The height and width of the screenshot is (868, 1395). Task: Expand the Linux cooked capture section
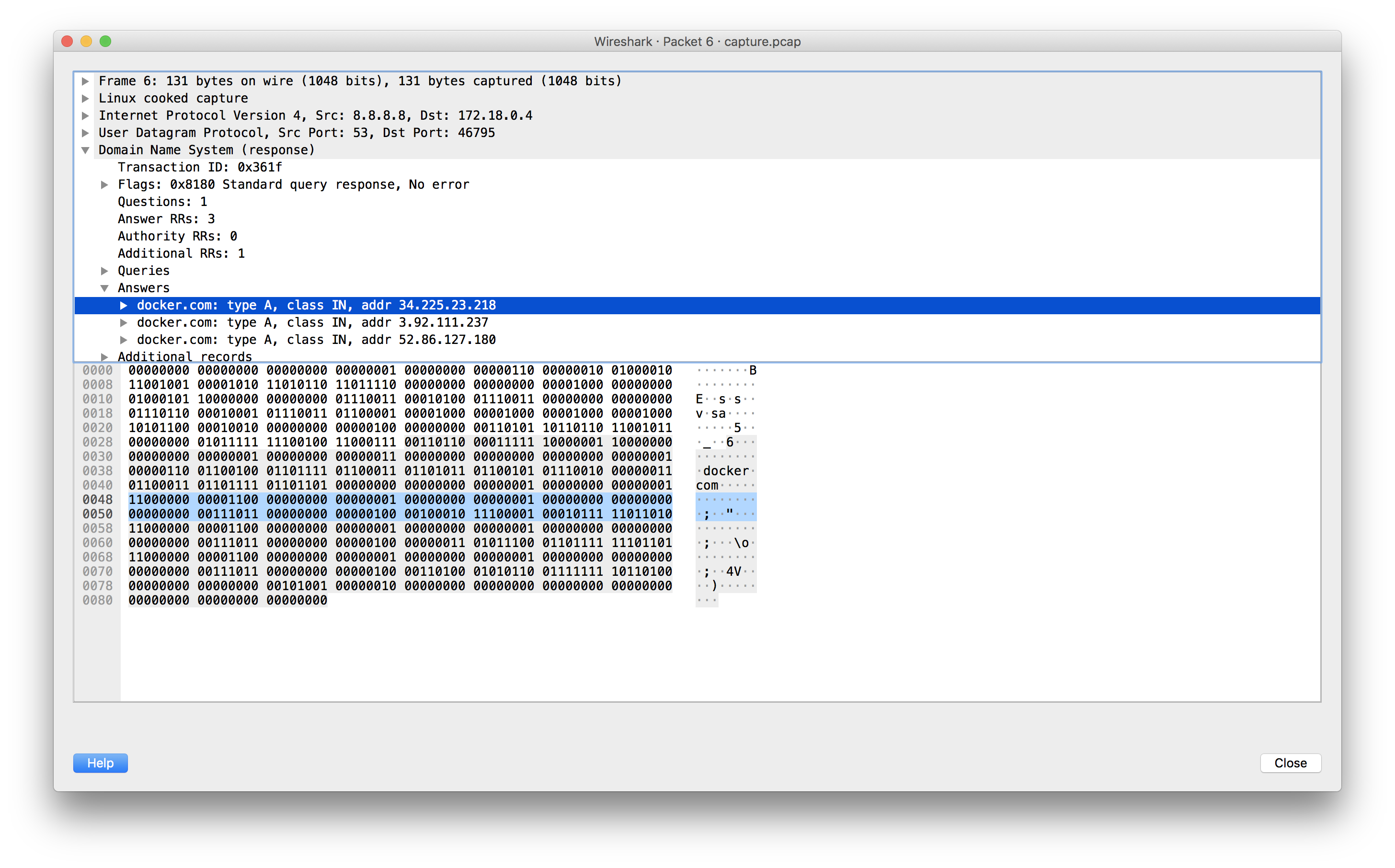point(85,98)
